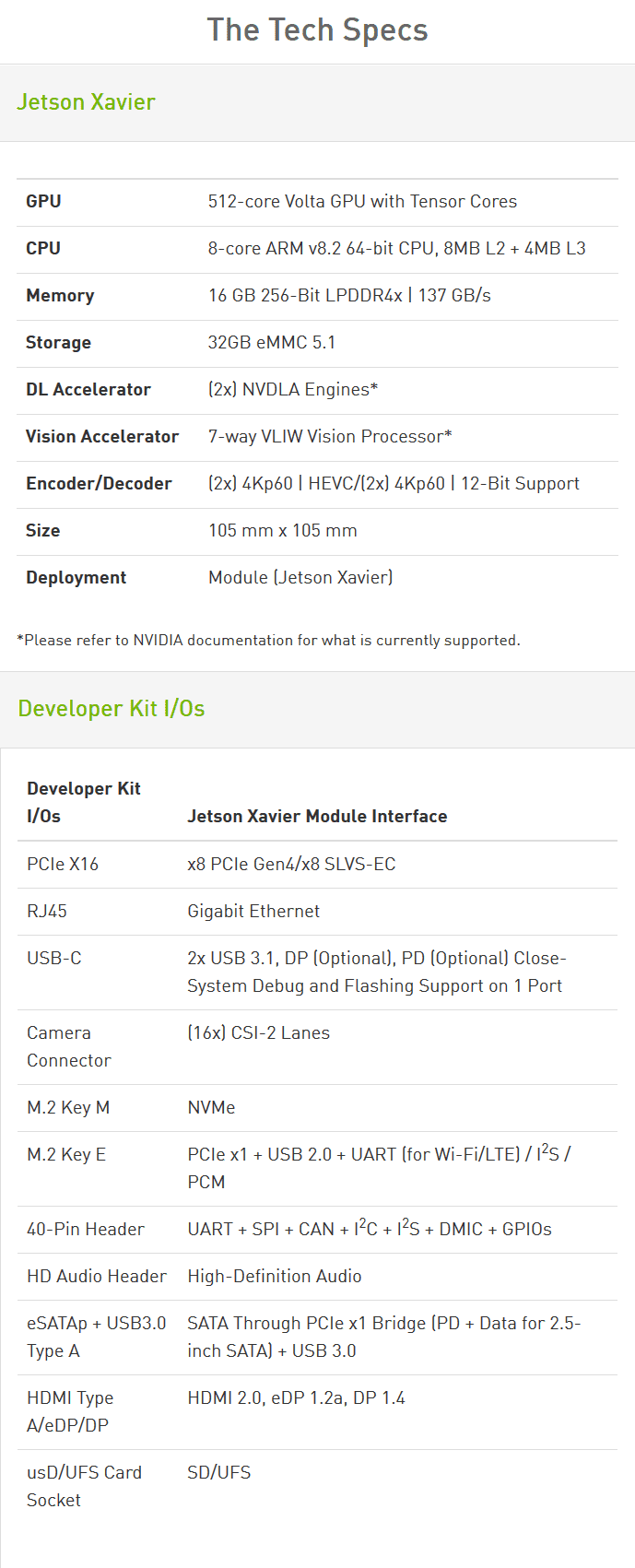The width and height of the screenshot is (635, 1568).
Task: Click the 32GB eMMC 5.1 storage value
Action: [x=272, y=343]
